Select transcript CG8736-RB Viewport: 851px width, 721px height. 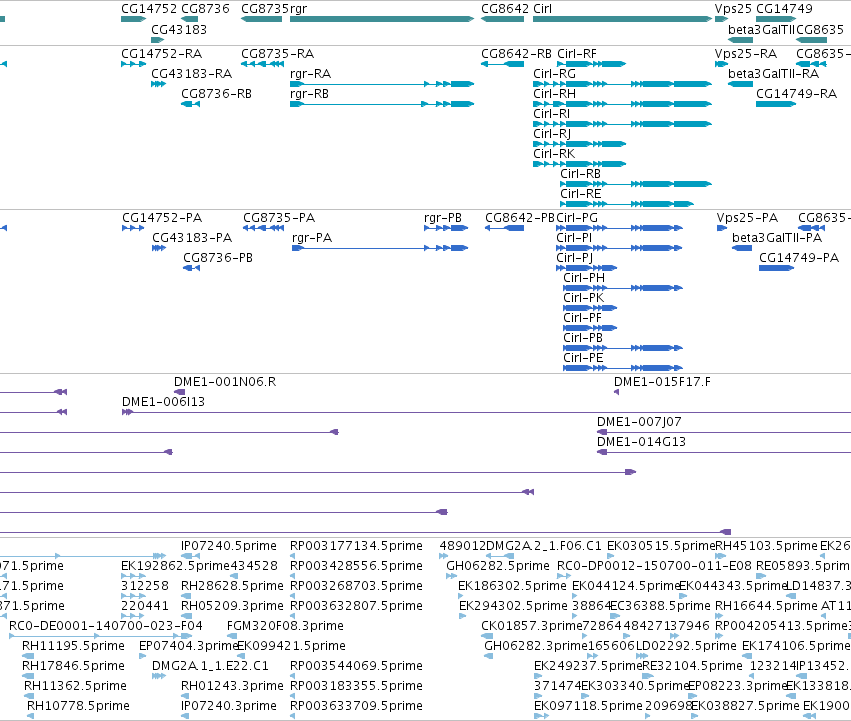(216, 94)
